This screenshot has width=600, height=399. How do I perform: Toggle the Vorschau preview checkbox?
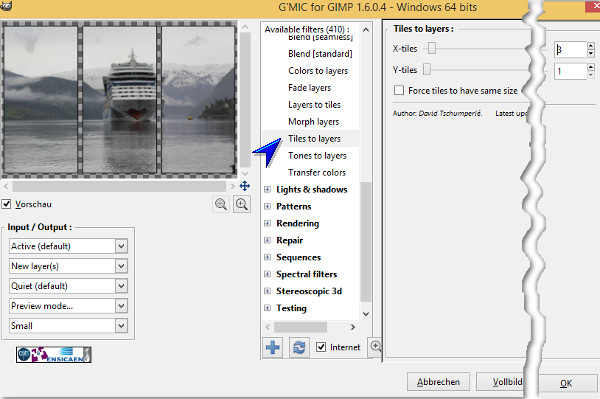pyautogui.click(x=6, y=204)
